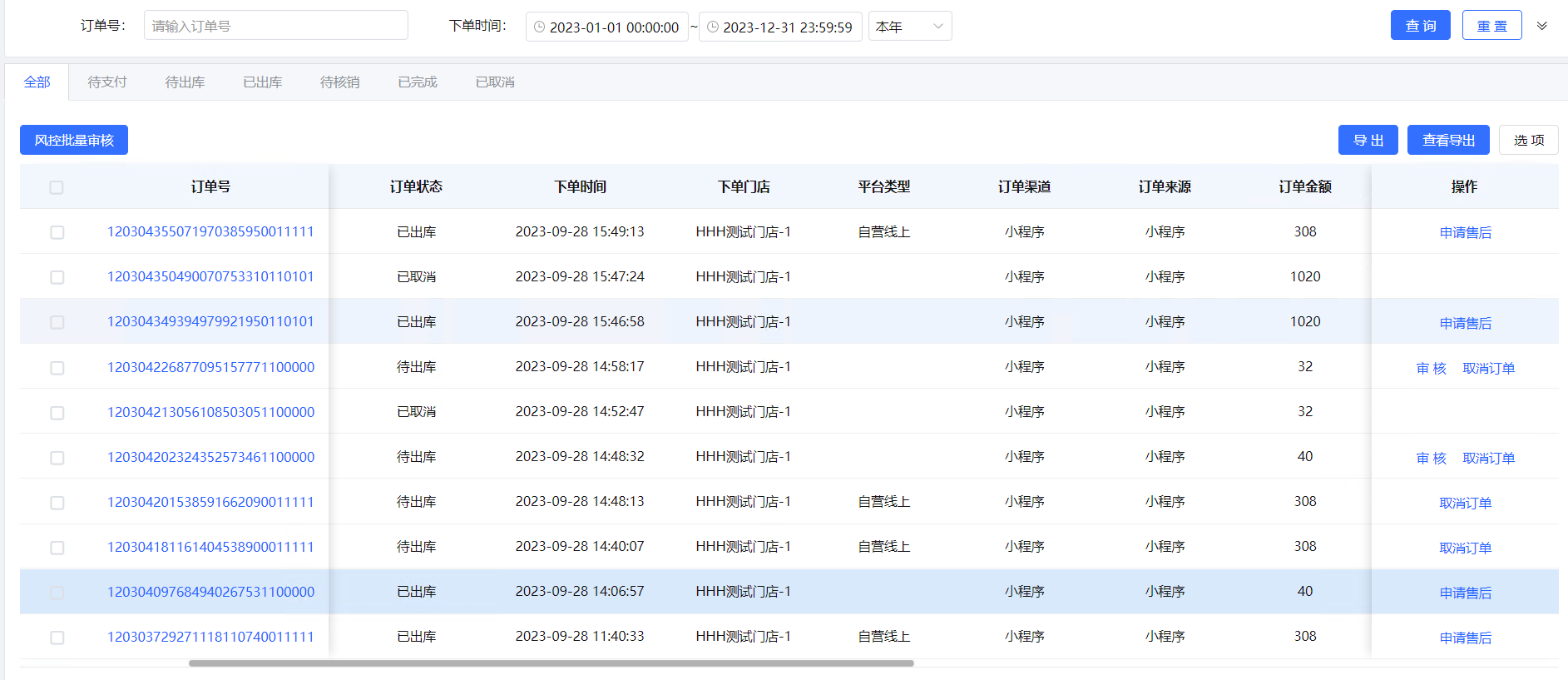Check the row for order 1203043493949799219501​10101

tap(57, 322)
